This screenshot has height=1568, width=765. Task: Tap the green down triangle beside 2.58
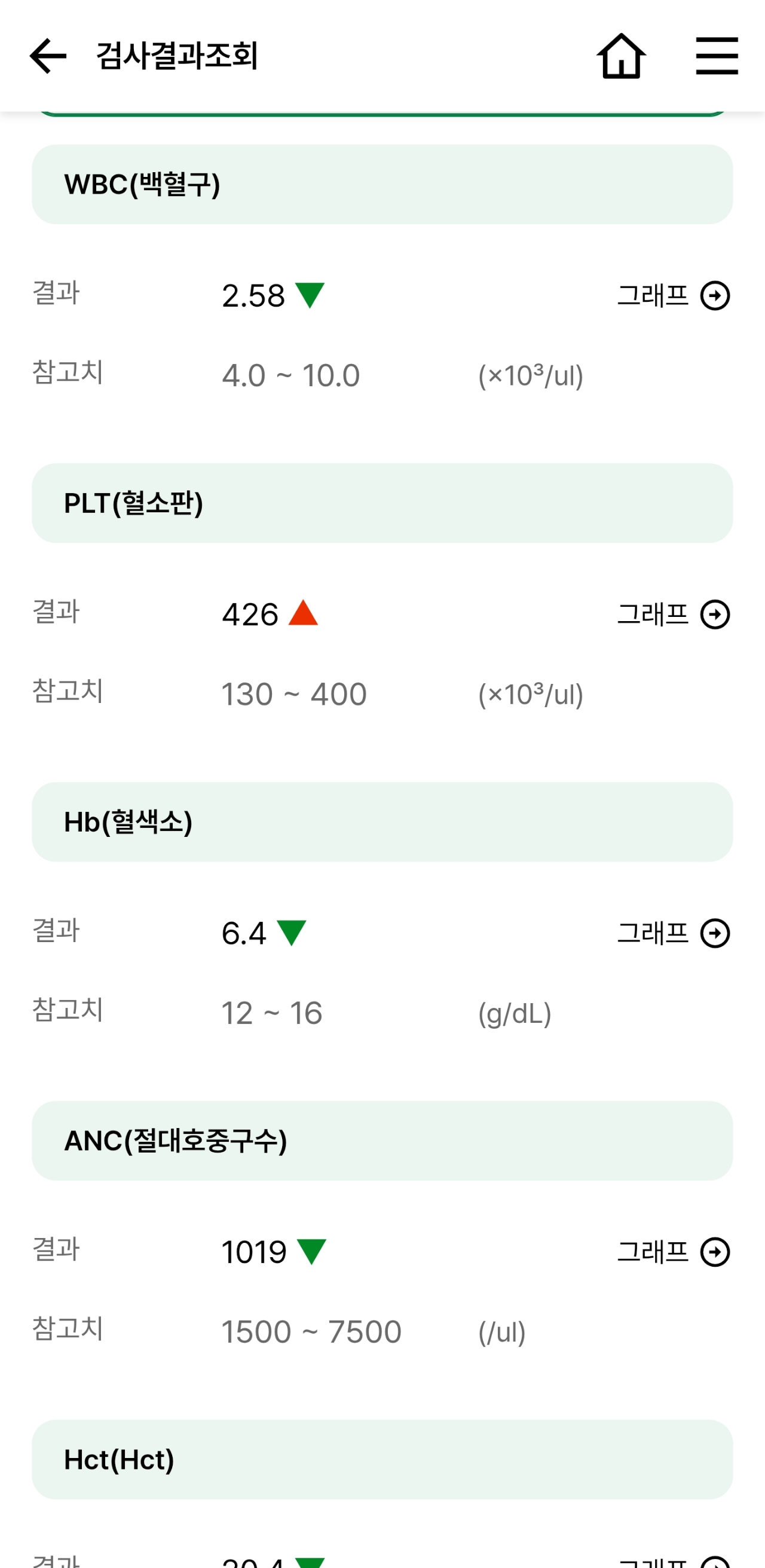tap(310, 296)
